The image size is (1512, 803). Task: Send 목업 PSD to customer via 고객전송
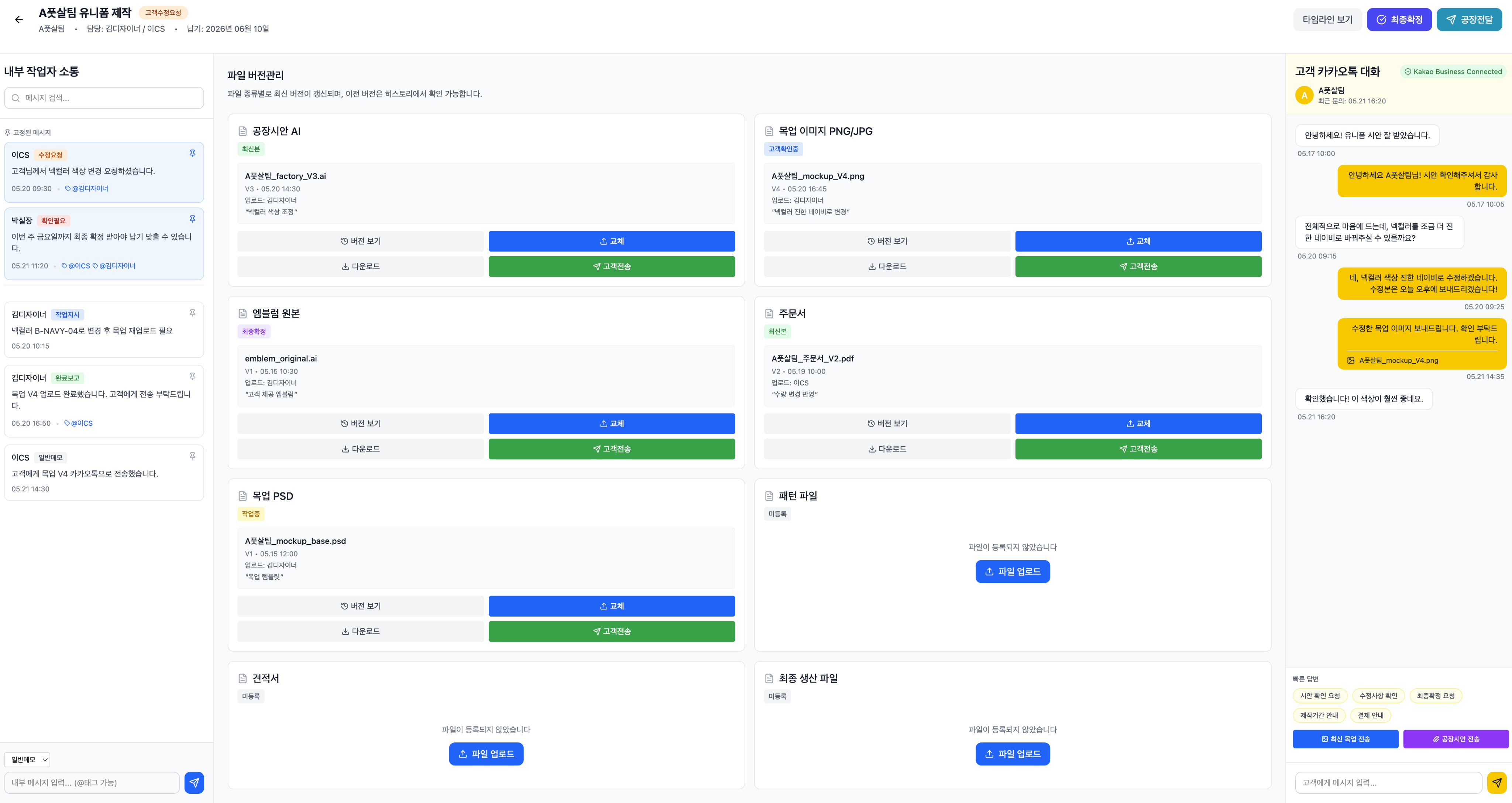612,632
